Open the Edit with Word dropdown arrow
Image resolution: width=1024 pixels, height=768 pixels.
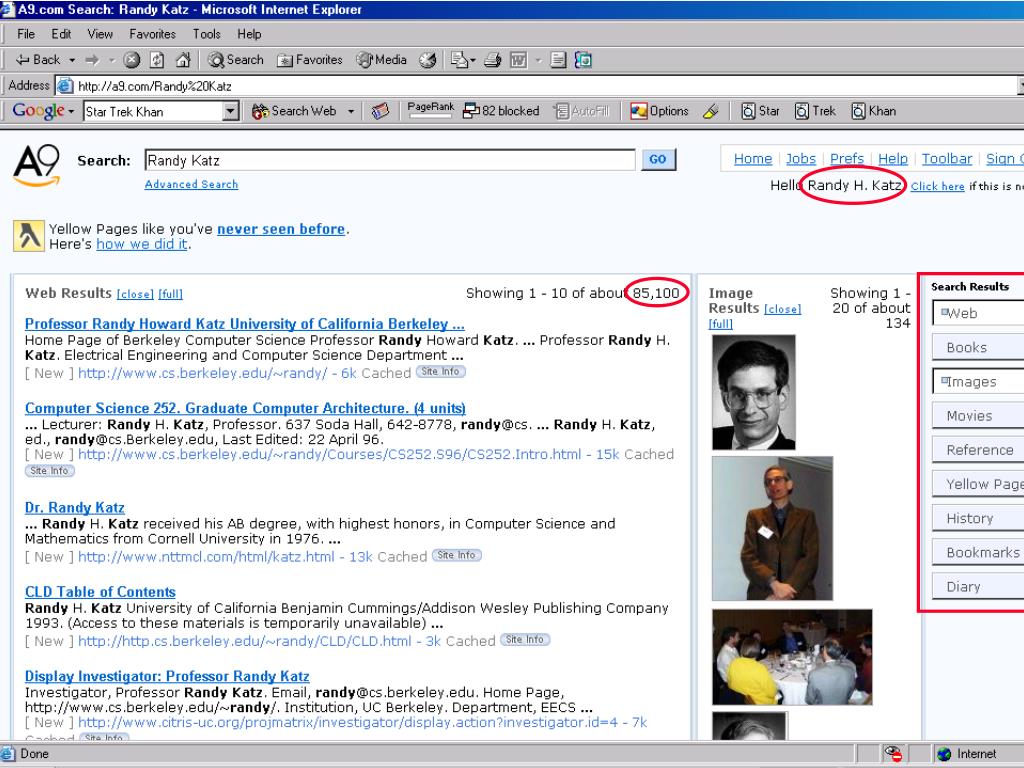538,60
